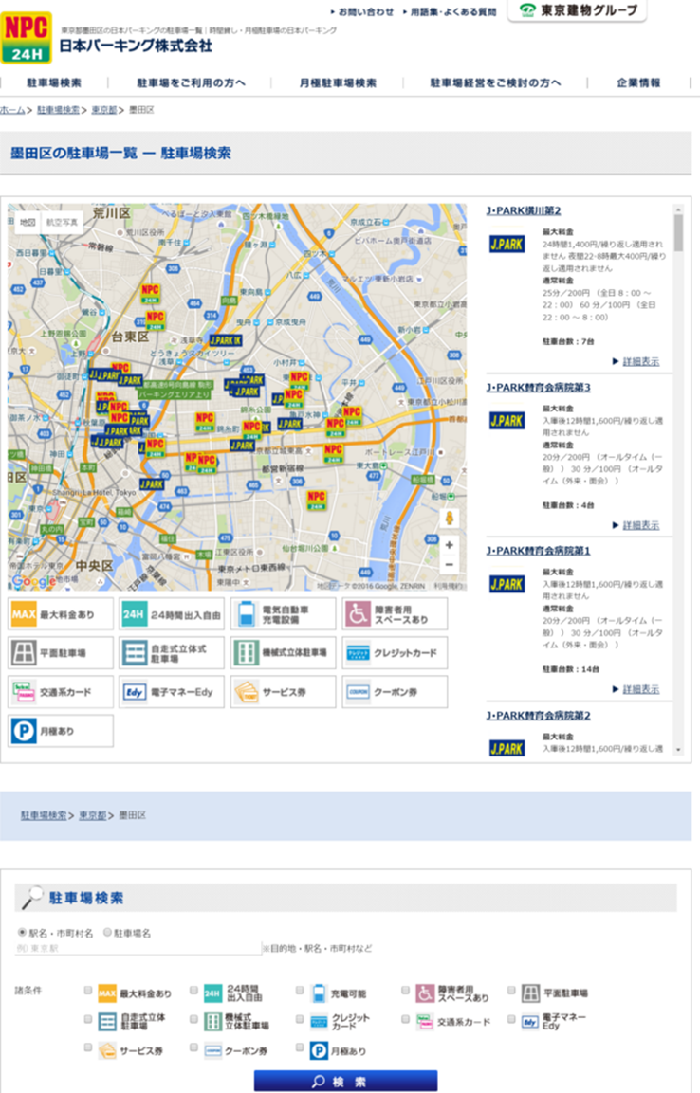The height and width of the screenshot is (1093, 700).
Task: Click the お問い合わせ link
Action: tap(367, 12)
